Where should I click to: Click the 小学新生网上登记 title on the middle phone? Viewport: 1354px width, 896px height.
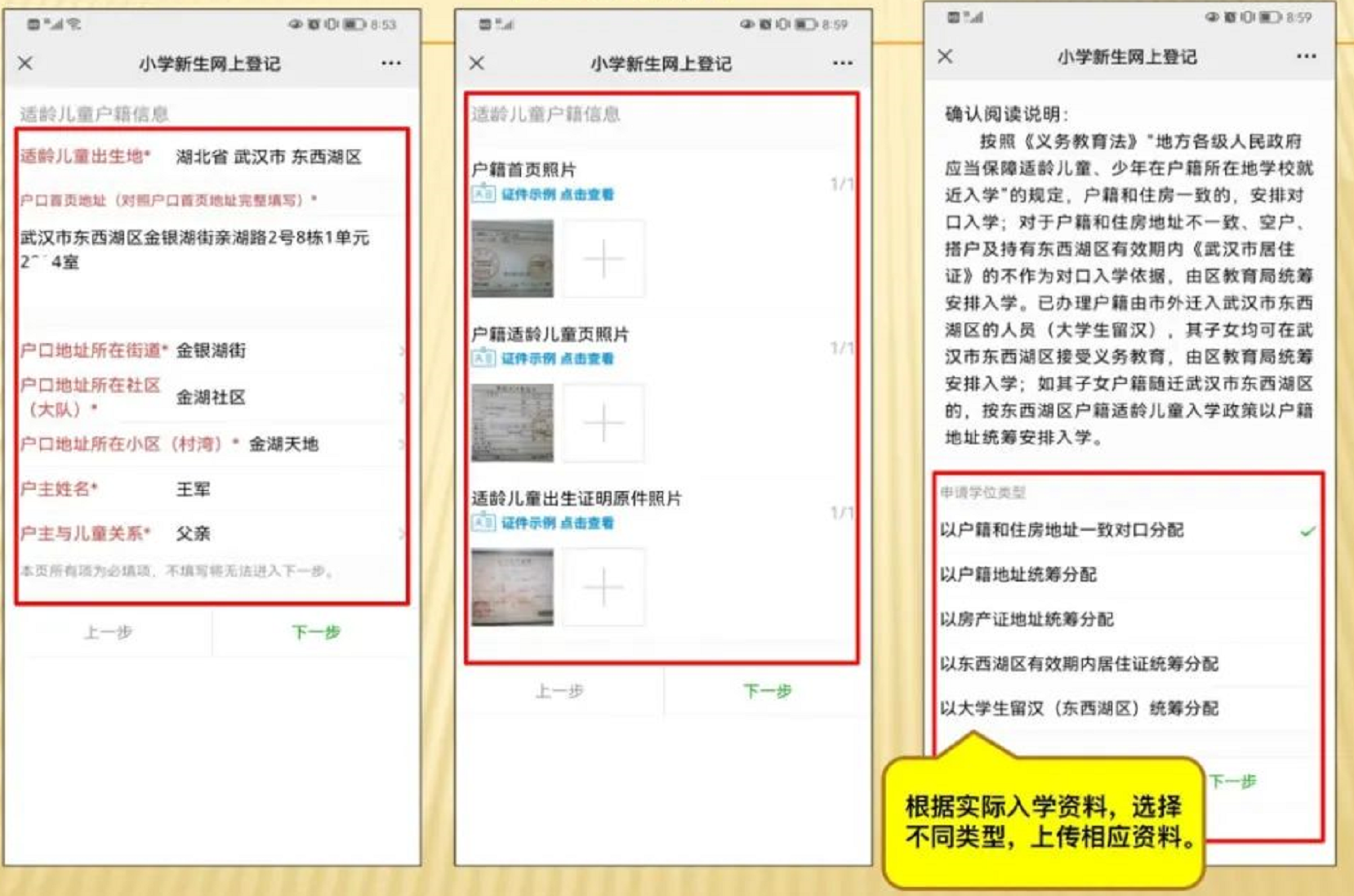pos(661,64)
